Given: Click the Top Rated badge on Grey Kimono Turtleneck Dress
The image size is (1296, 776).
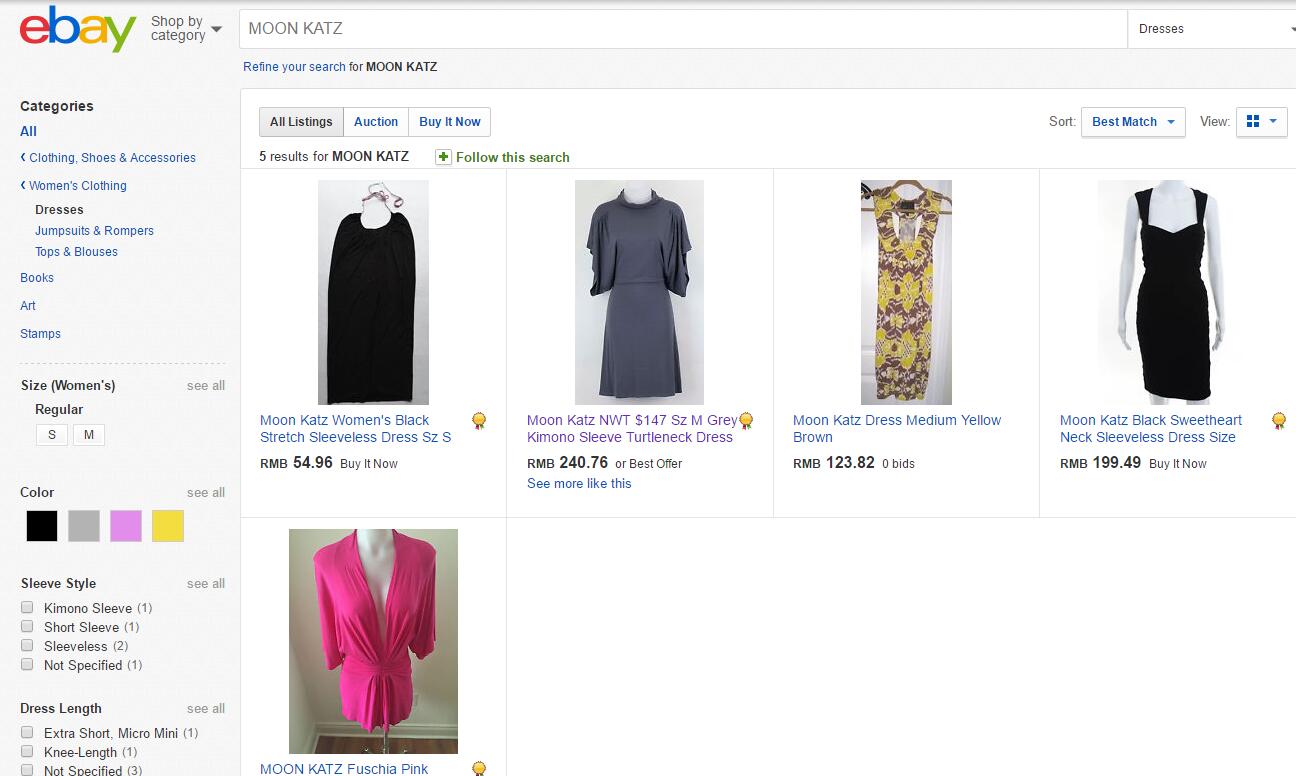Looking at the screenshot, I should point(746,421).
